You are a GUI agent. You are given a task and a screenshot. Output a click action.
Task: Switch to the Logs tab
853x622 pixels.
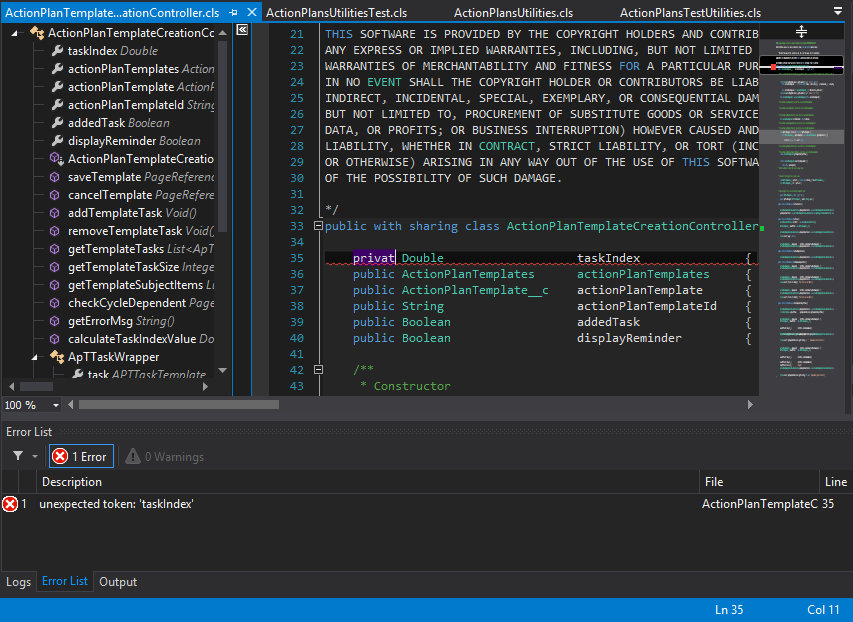click(18, 582)
